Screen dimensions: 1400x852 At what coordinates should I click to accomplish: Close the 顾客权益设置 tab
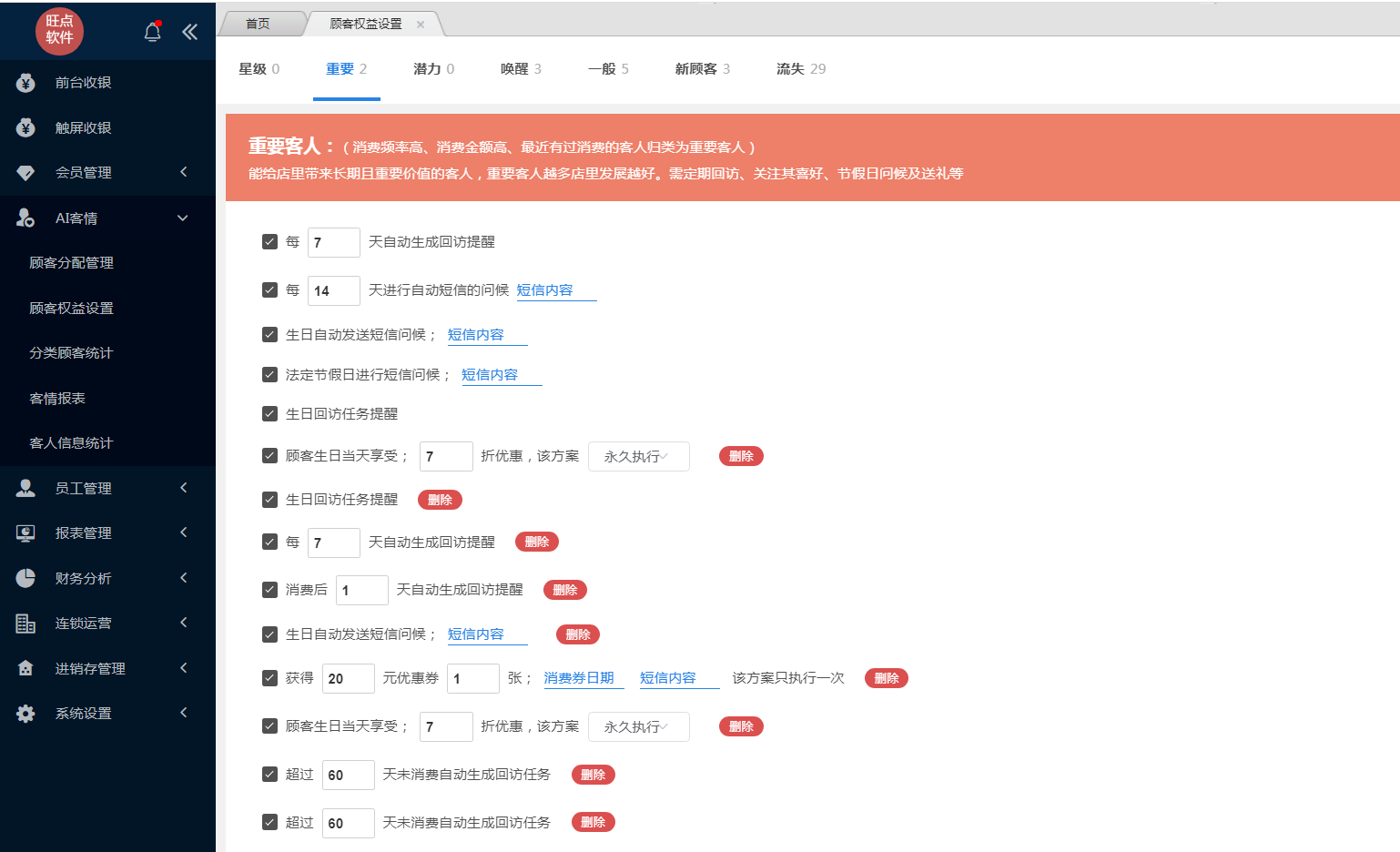421,25
